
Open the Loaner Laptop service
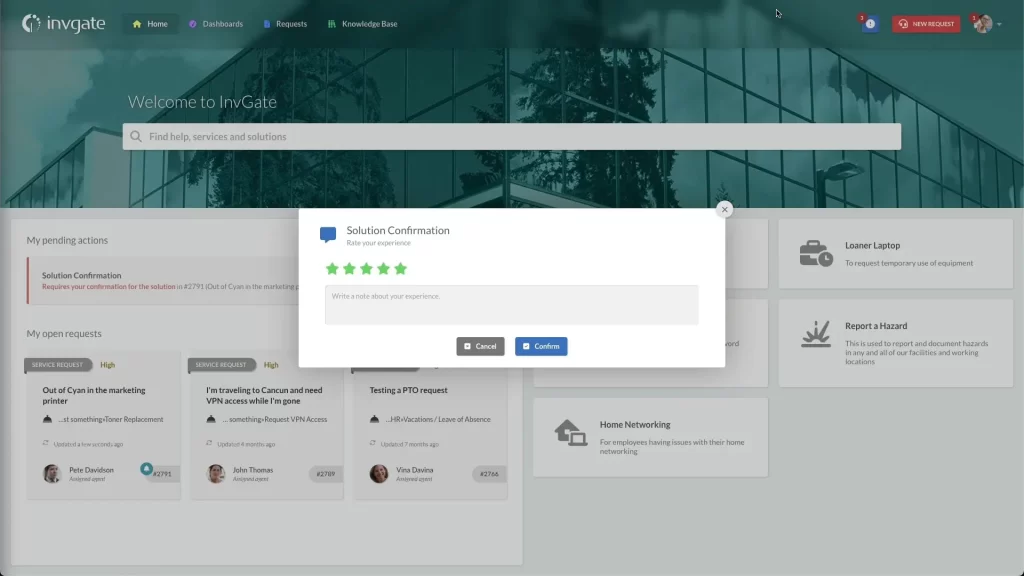tap(895, 253)
